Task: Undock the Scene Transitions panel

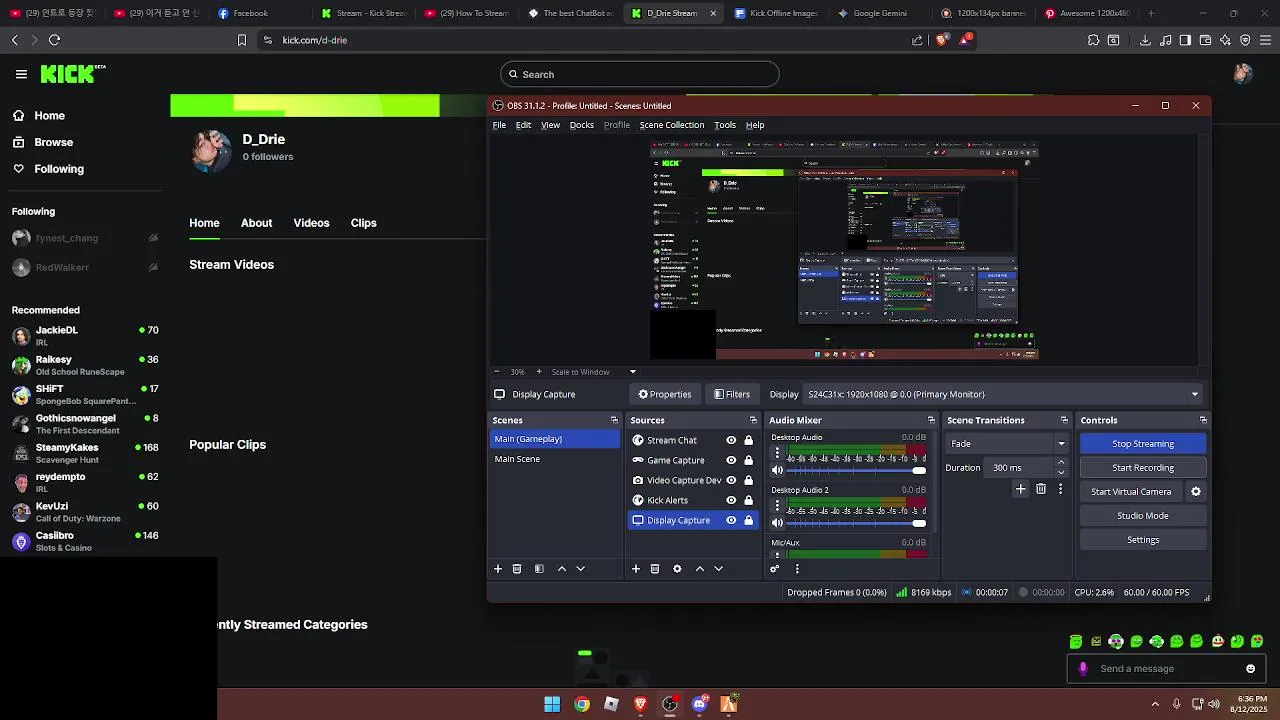Action: click(x=1064, y=420)
